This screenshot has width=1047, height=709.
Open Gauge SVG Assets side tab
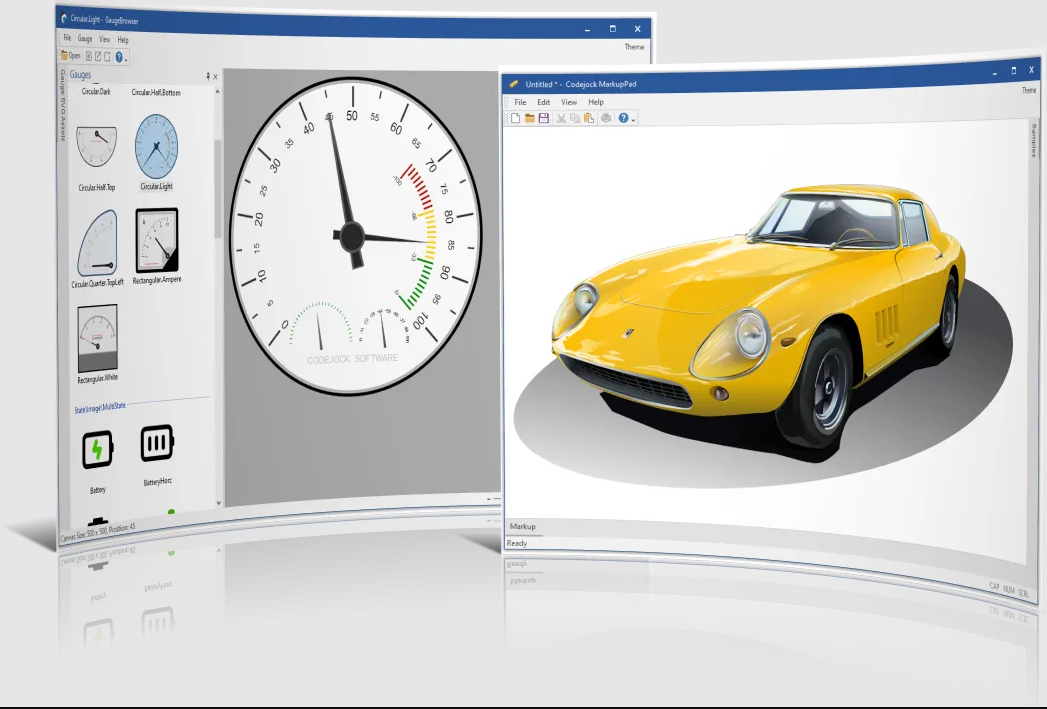pos(63,105)
